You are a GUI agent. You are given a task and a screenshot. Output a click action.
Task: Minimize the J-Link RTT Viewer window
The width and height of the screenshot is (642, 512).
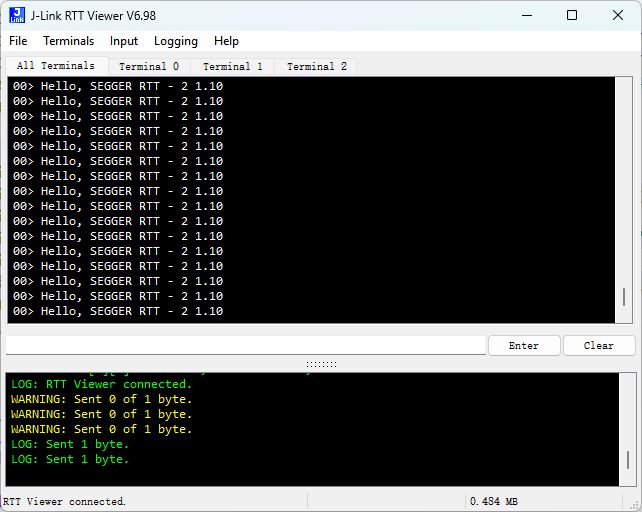click(527, 16)
